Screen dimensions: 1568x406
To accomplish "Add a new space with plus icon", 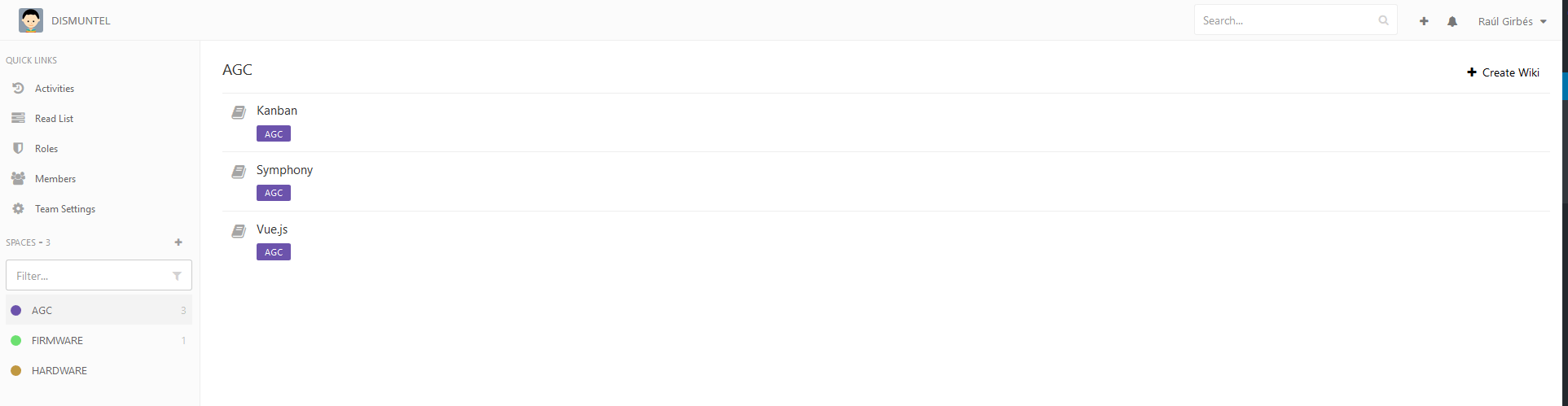I will 178,242.
